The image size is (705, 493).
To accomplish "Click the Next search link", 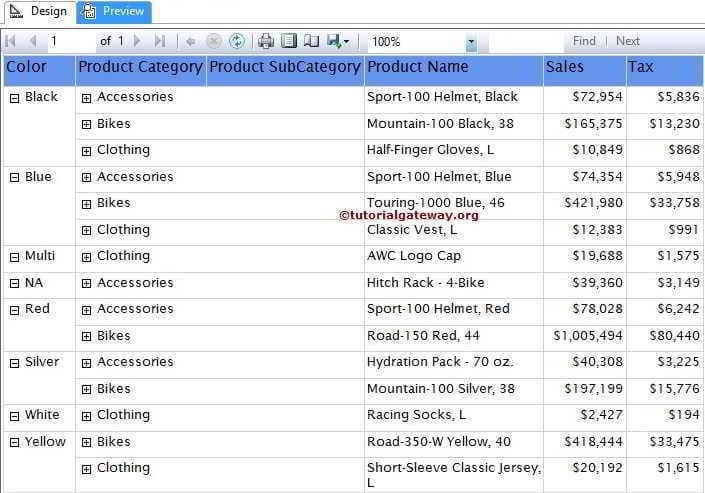I will [628, 41].
